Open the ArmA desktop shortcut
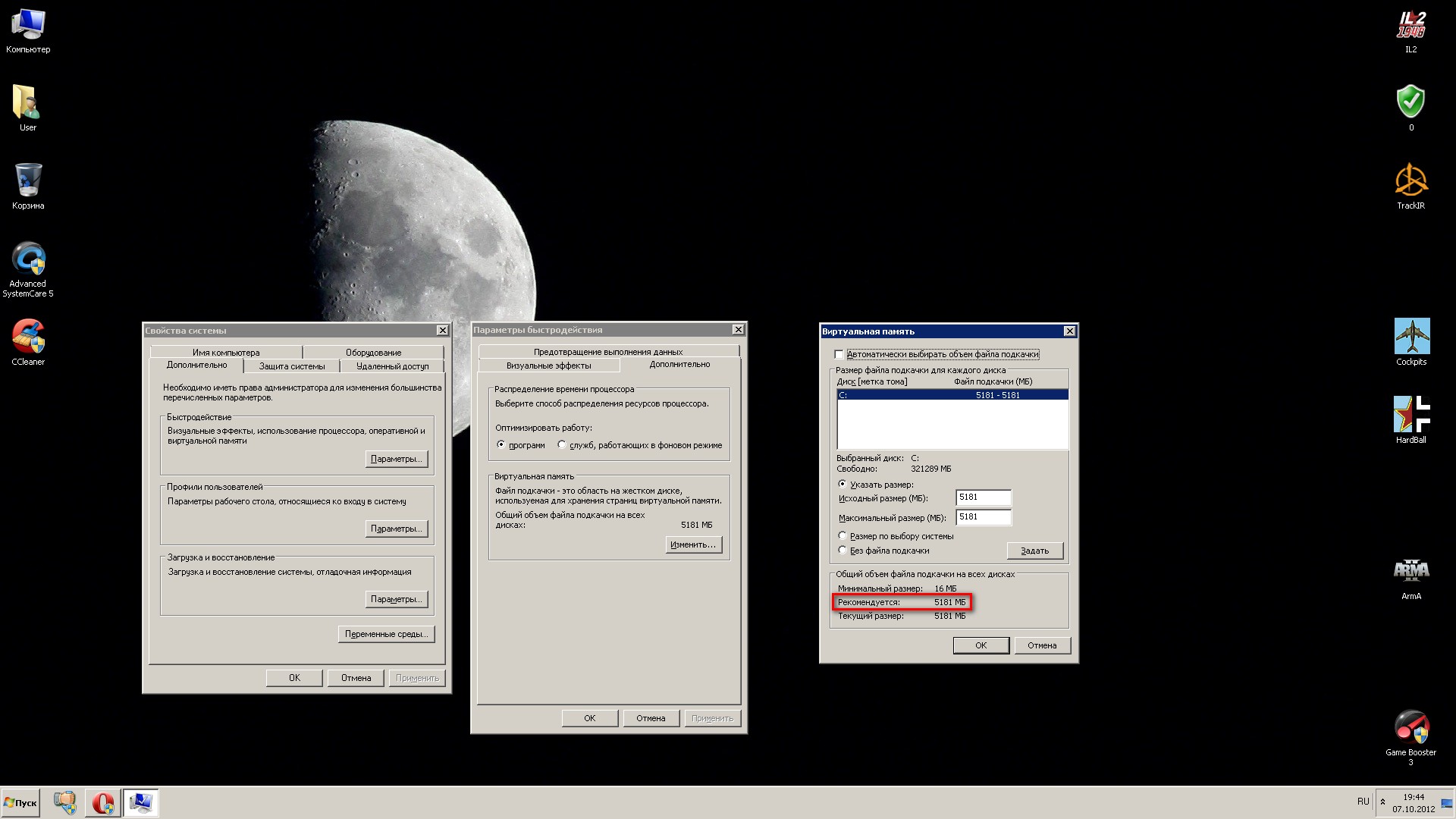 1410,571
